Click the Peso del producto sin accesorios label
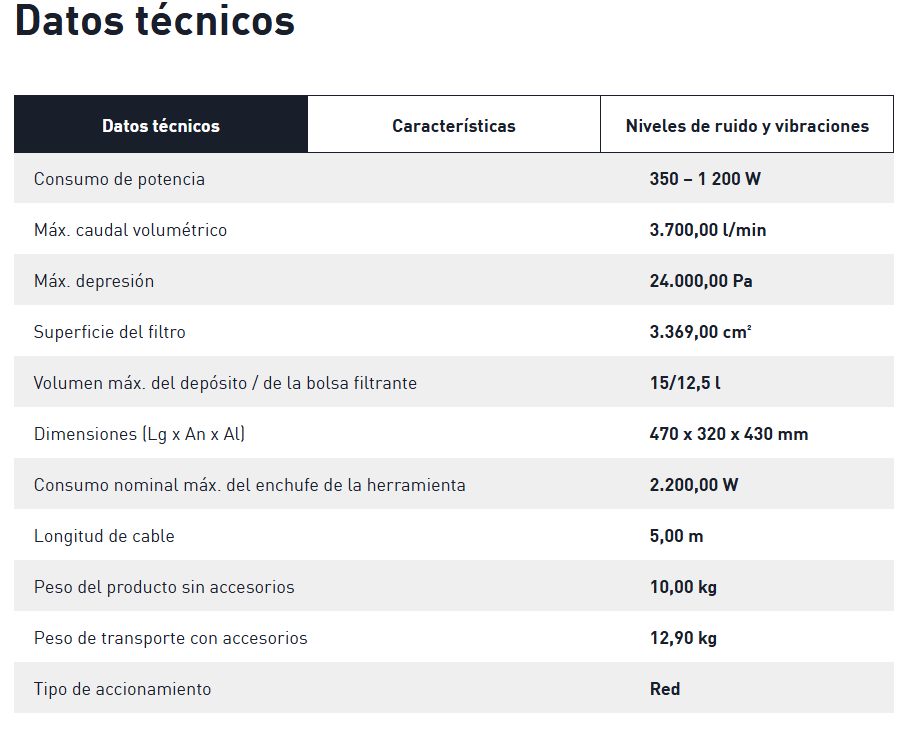Image resolution: width=914 pixels, height=739 pixels. 164,587
